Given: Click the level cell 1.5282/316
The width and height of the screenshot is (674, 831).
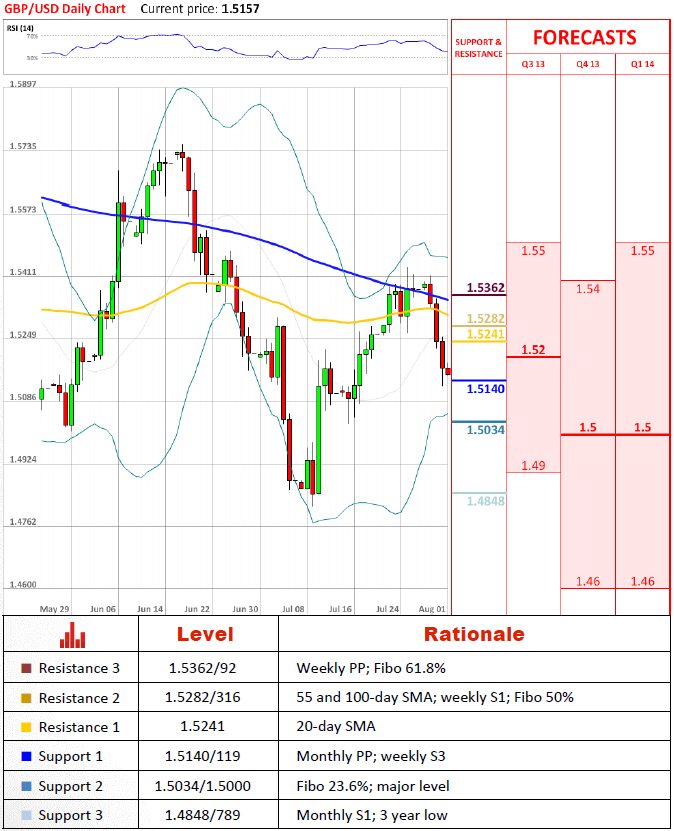Looking at the screenshot, I should coord(202,697).
